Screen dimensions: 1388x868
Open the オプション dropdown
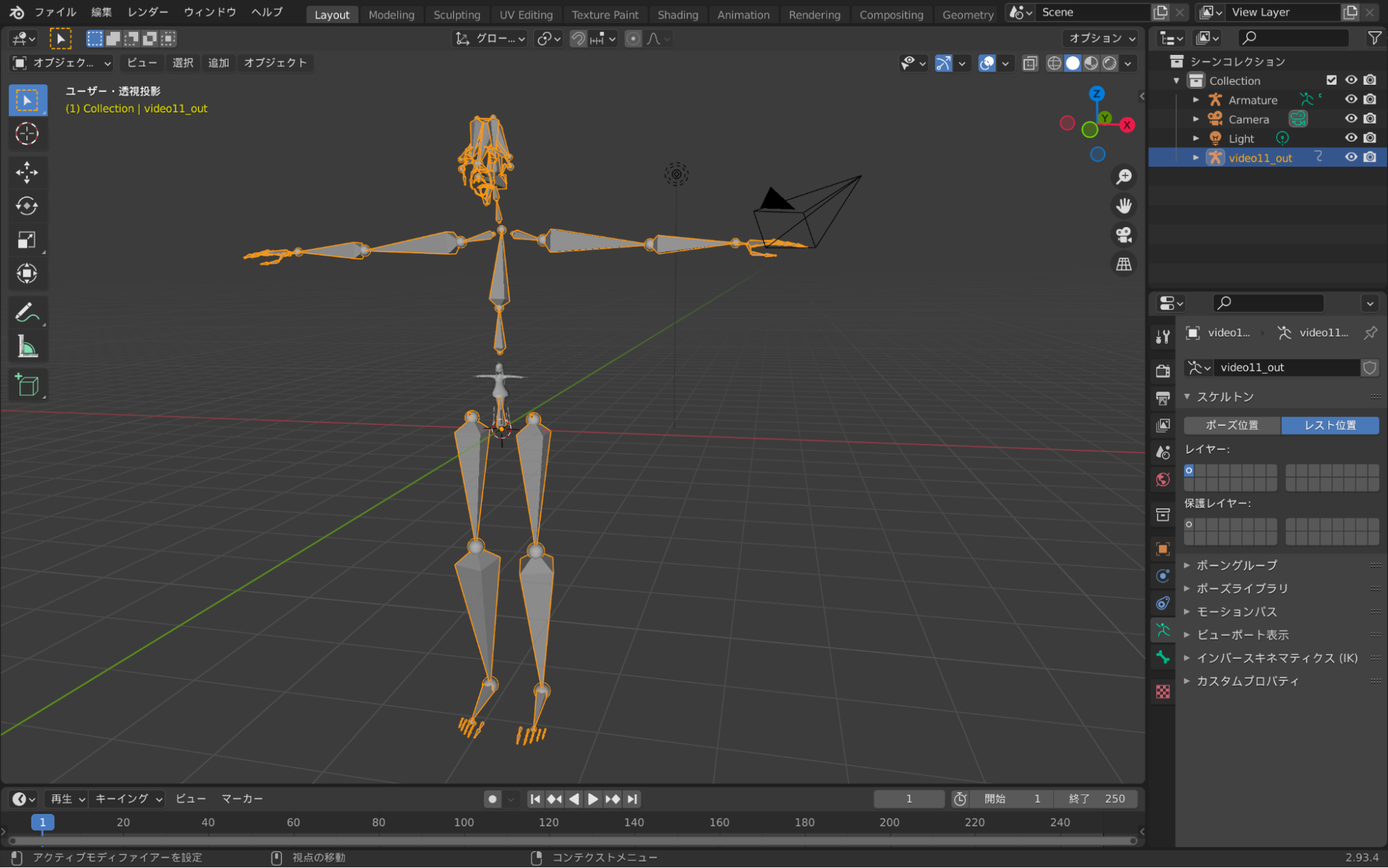1100,39
